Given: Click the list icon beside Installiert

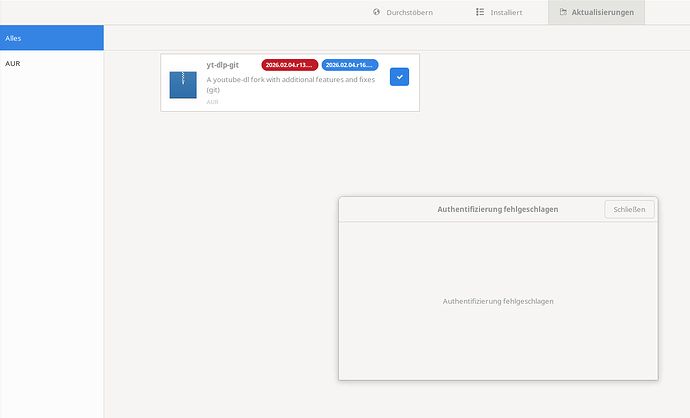Looking at the screenshot, I should [x=480, y=12].
